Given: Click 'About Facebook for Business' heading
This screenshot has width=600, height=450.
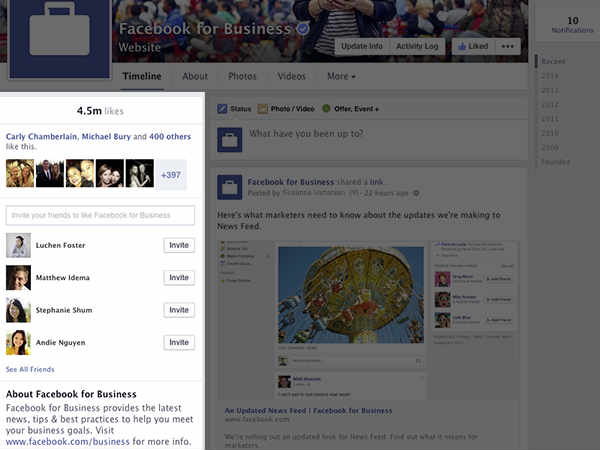Looking at the screenshot, I should tap(71, 394).
